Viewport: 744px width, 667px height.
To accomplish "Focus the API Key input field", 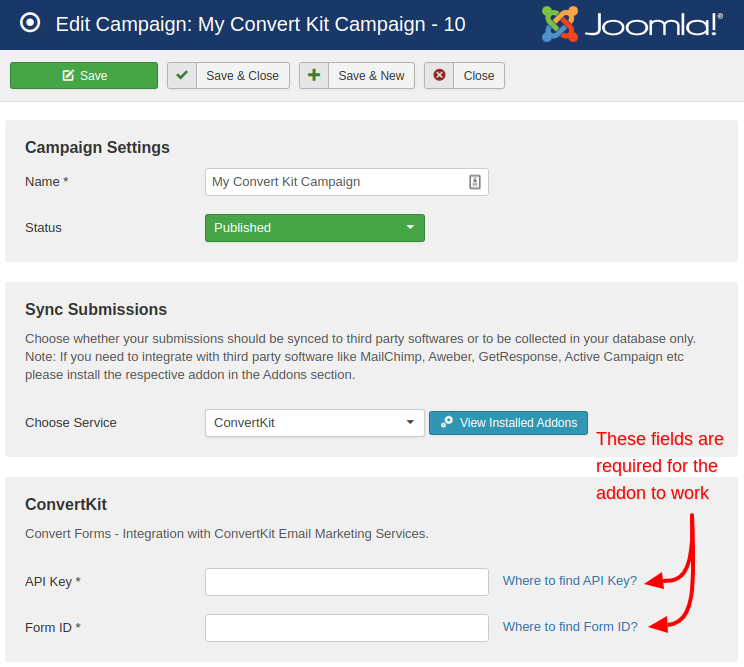I will [x=347, y=582].
